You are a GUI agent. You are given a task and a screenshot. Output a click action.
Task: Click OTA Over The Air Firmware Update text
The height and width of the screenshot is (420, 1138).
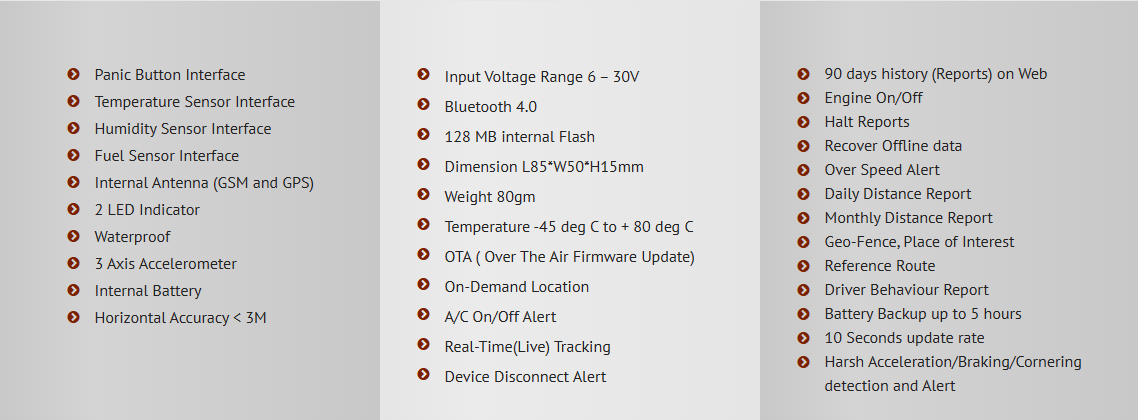point(569,257)
